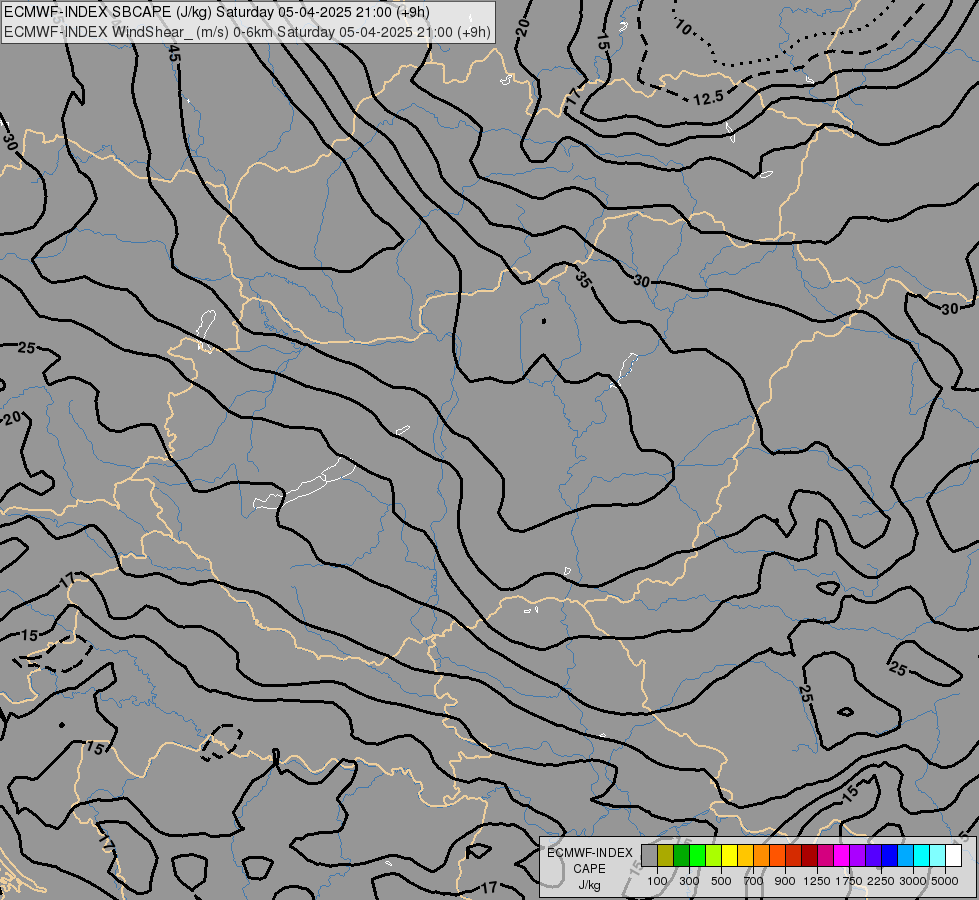The width and height of the screenshot is (979, 900).
Task: Click the 3000 legend tick label
Action: (x=913, y=881)
